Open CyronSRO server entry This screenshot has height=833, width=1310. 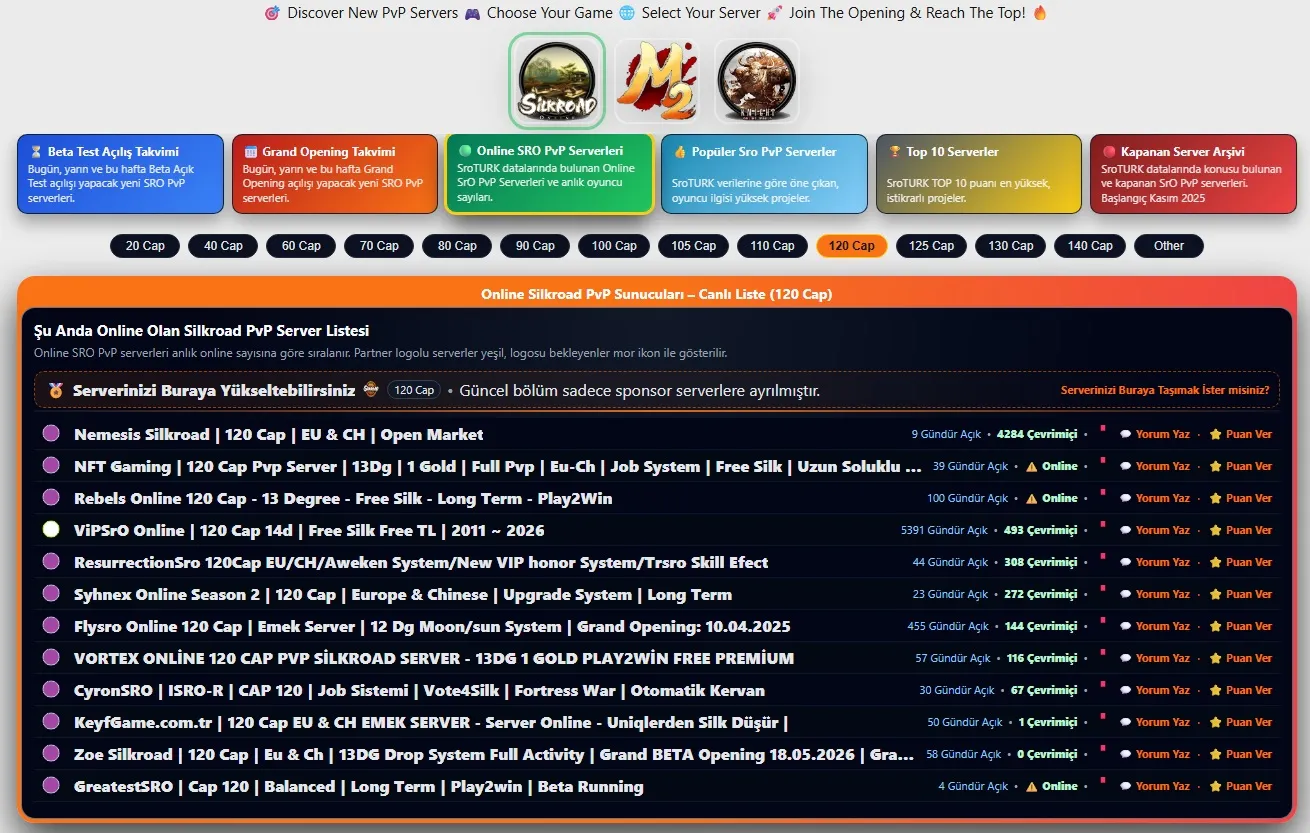[x=419, y=690]
